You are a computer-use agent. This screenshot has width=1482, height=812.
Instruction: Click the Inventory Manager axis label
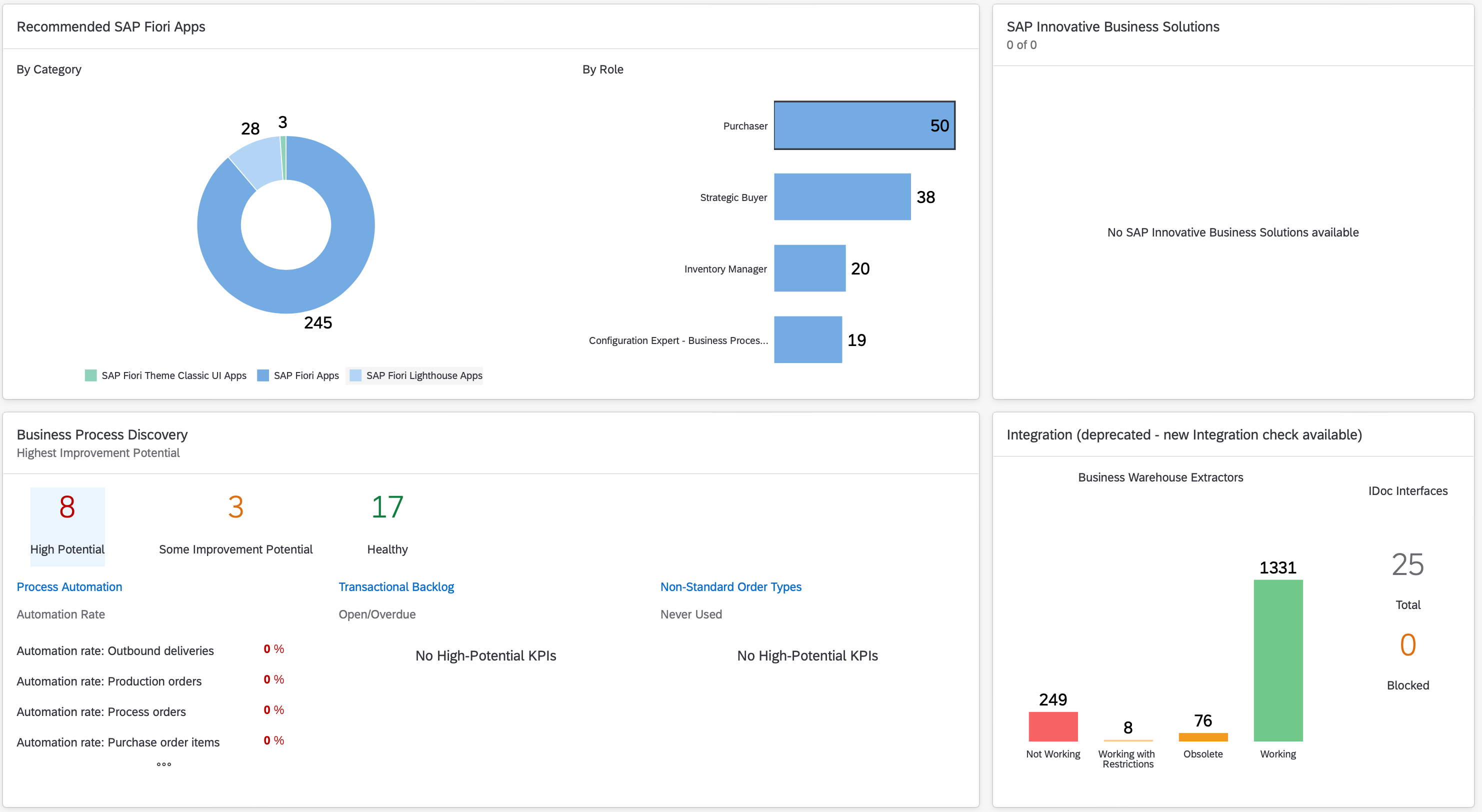pyautogui.click(x=725, y=268)
